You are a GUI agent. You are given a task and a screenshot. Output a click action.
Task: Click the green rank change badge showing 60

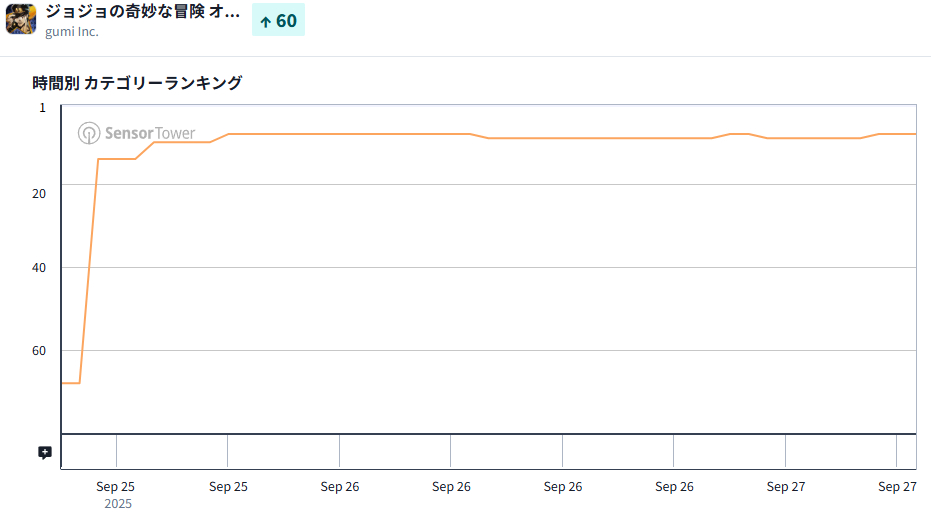pos(278,21)
